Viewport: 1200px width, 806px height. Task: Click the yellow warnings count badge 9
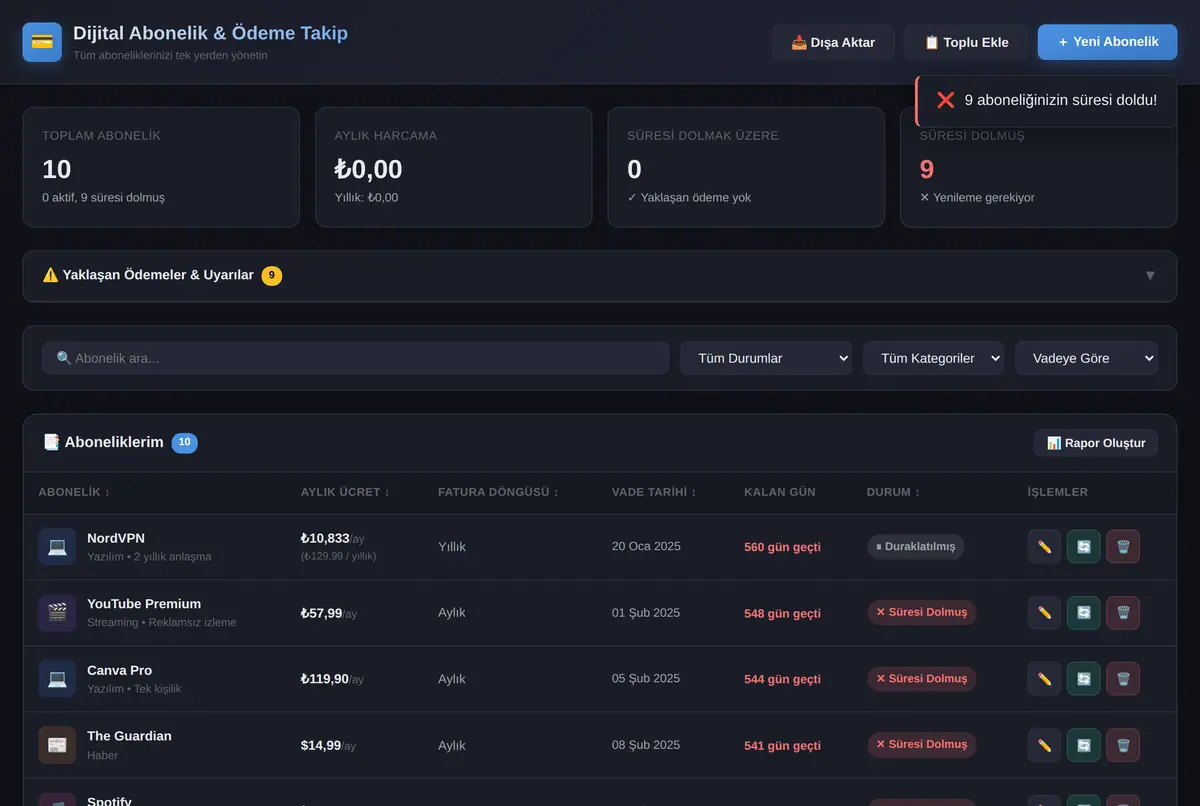[x=272, y=275]
